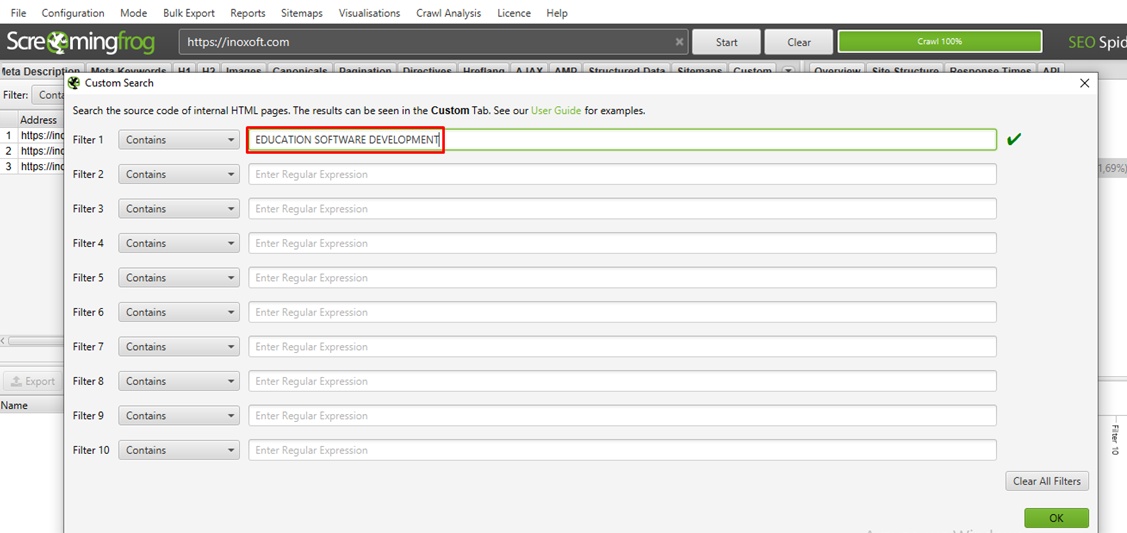Click the Filter 10 chart label
The height and width of the screenshot is (533, 1127).
1115,440
